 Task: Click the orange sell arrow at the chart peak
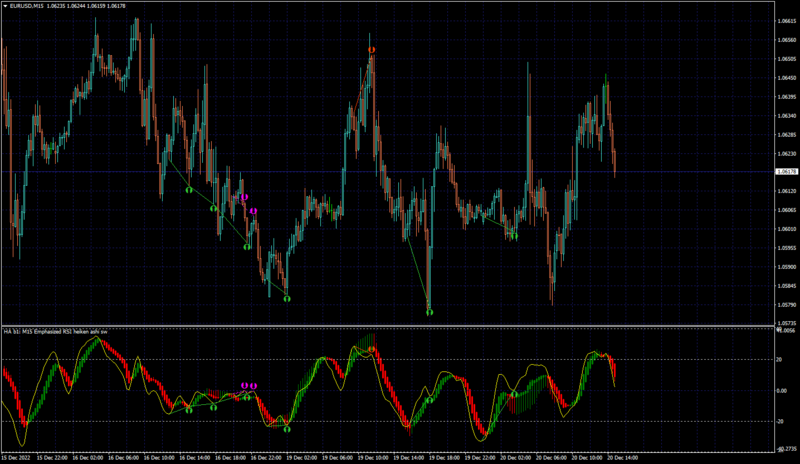point(371,50)
